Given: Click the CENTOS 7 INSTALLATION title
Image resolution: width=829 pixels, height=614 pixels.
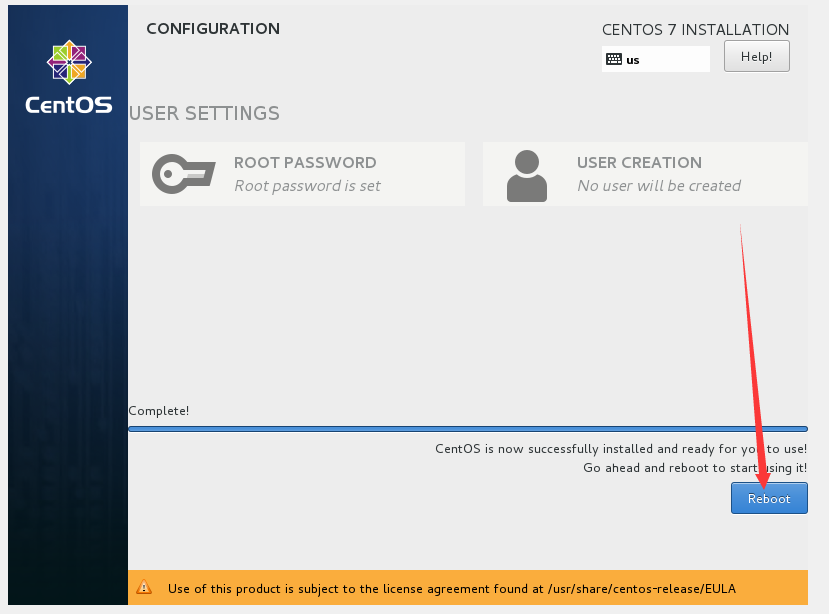Looking at the screenshot, I should (695, 30).
